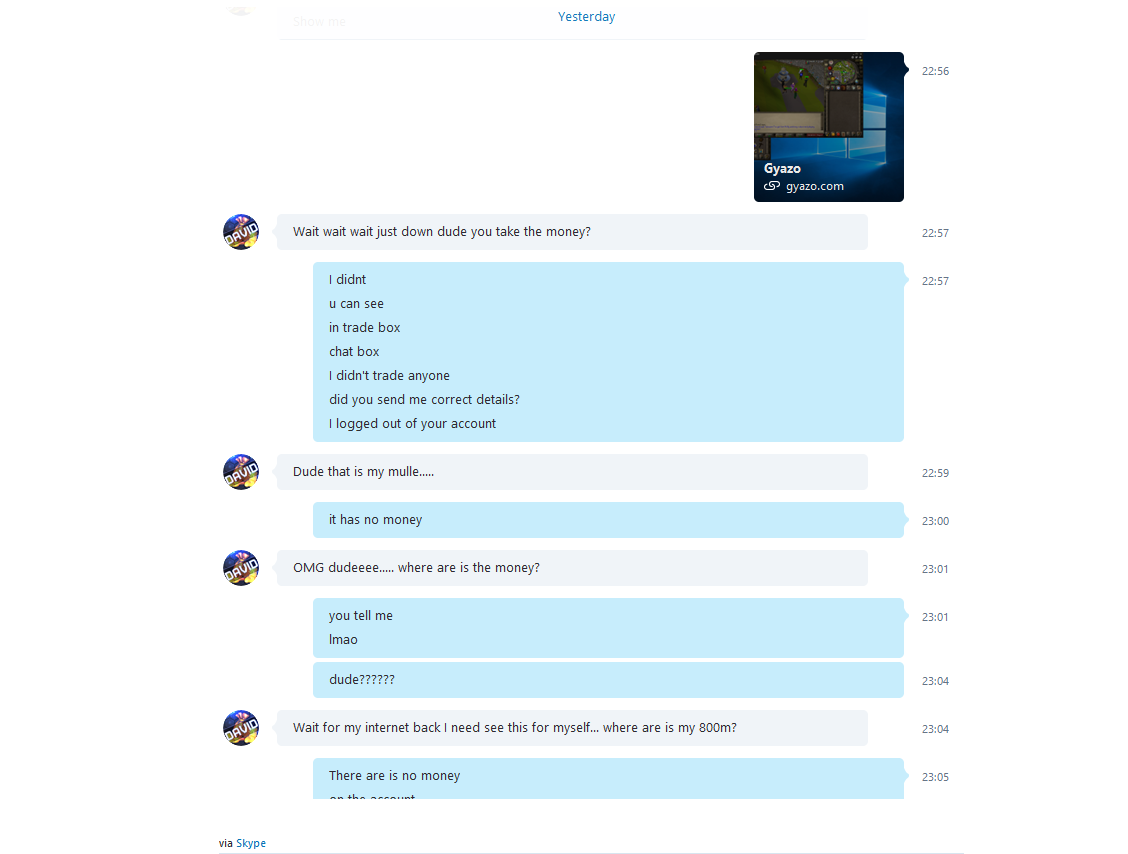Image resolution: width=1128 pixels, height=854 pixels.
Task: Click the 22:56 timestamp next to Gyazo card
Action: tap(935, 71)
